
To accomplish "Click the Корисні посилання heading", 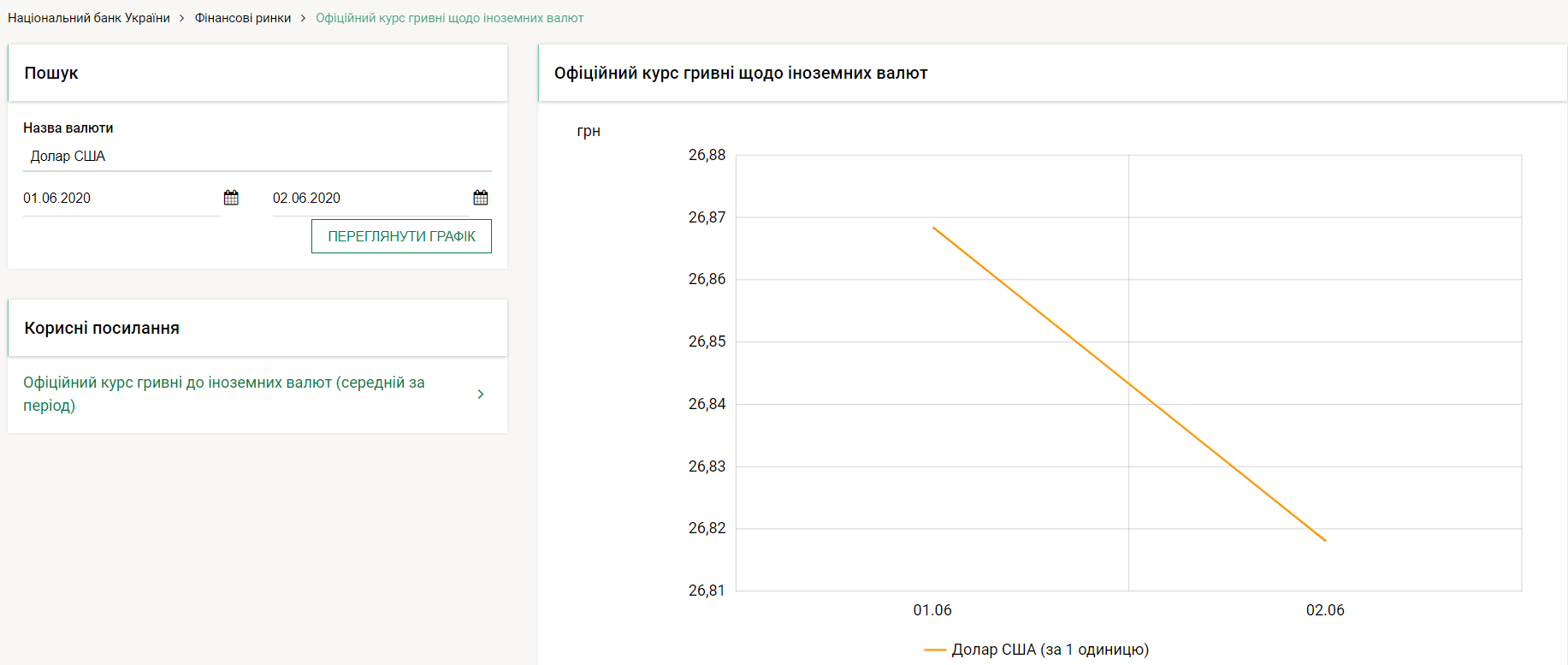I will (102, 328).
